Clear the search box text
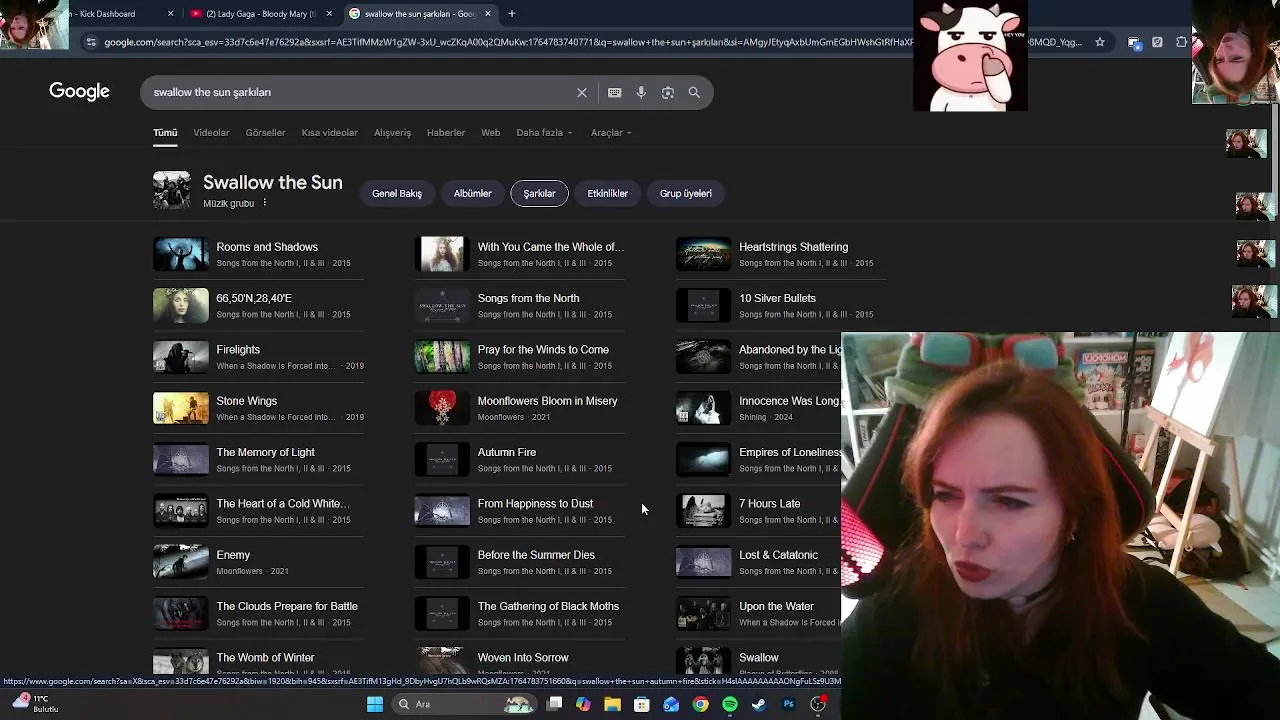1280x720 pixels. [x=582, y=92]
